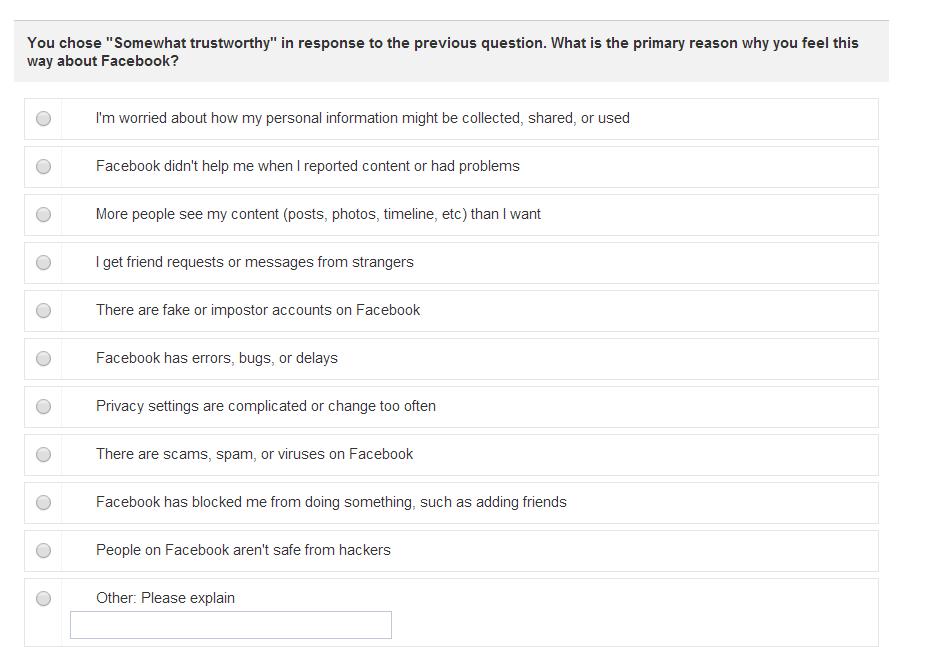Select "People on Facebook aren't safe from hackers"
932x647 pixels.
(x=43, y=550)
